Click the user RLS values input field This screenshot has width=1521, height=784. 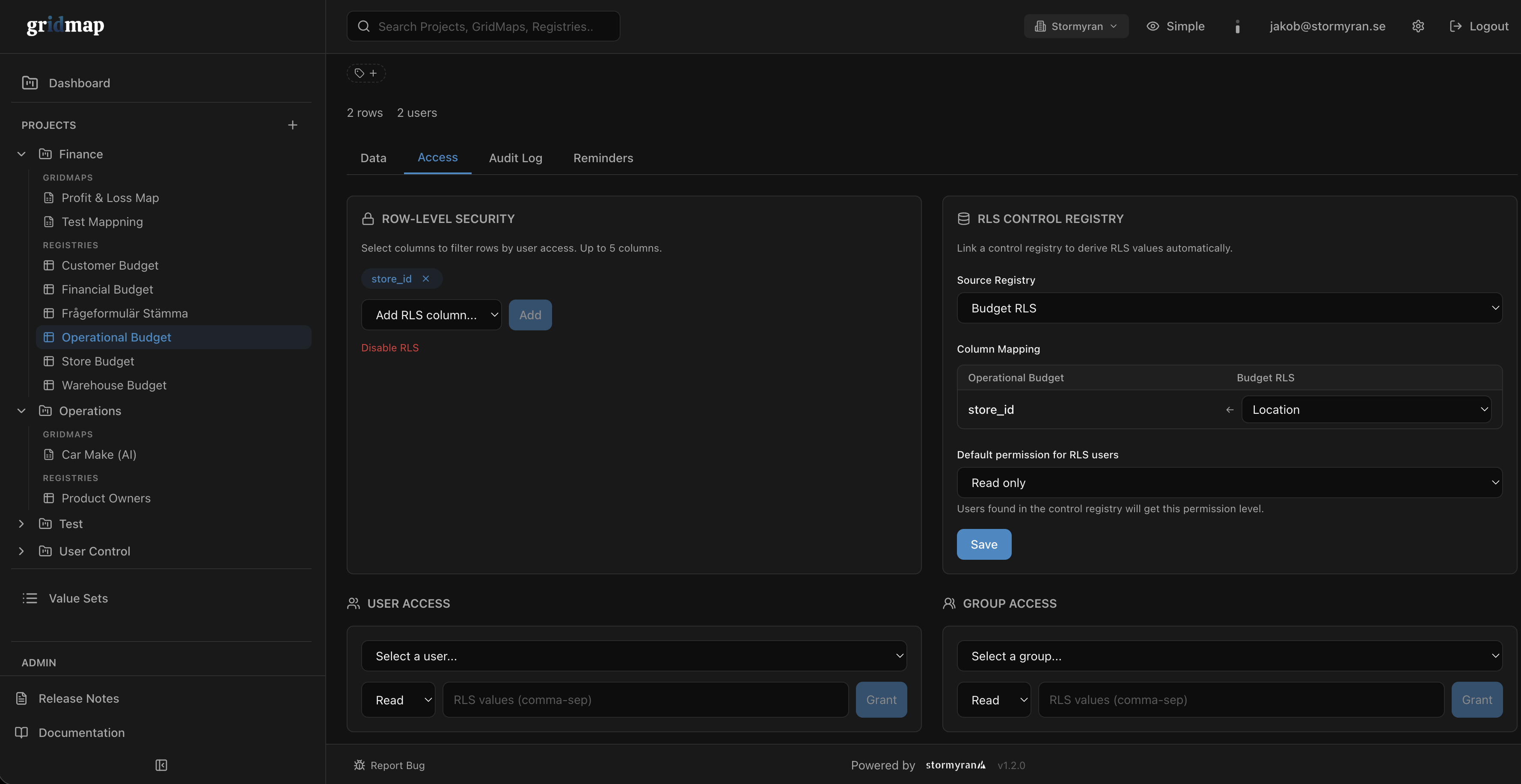click(x=645, y=700)
